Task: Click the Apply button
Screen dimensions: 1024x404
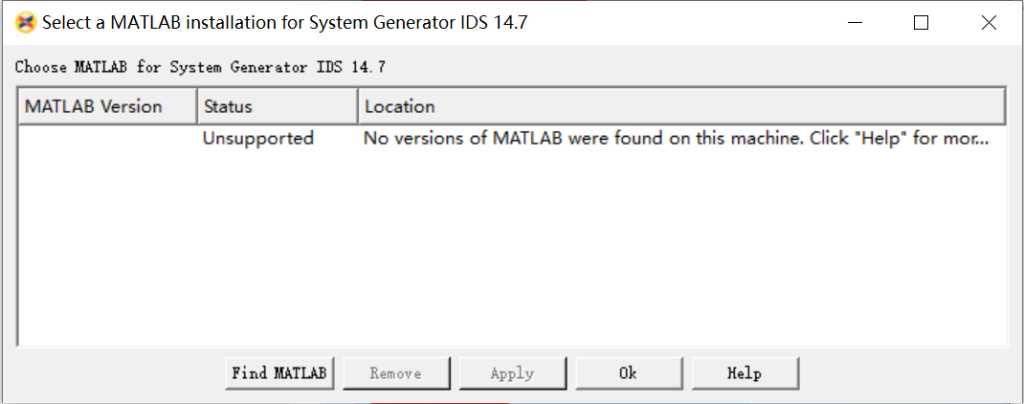Action: 512,373
